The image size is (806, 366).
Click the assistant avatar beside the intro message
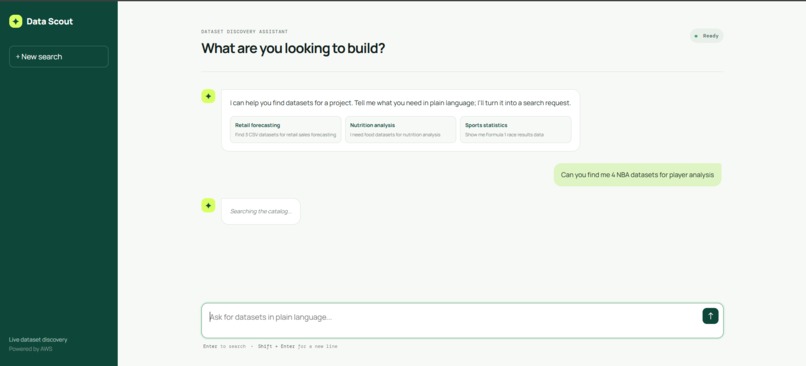pyautogui.click(x=208, y=96)
